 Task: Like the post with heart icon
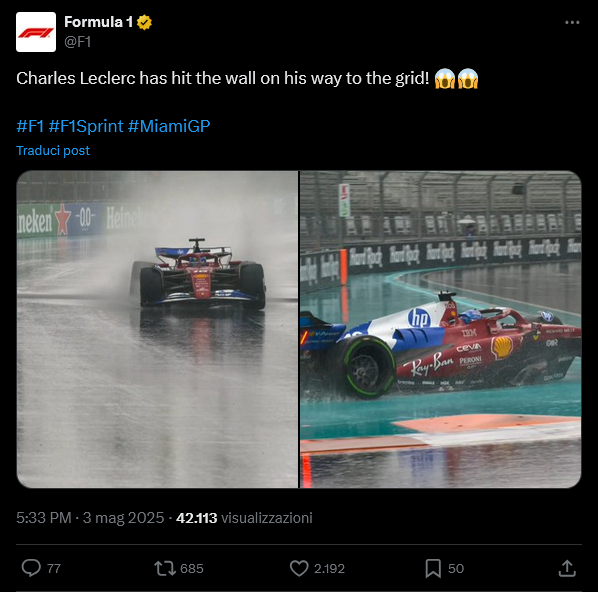tap(299, 568)
